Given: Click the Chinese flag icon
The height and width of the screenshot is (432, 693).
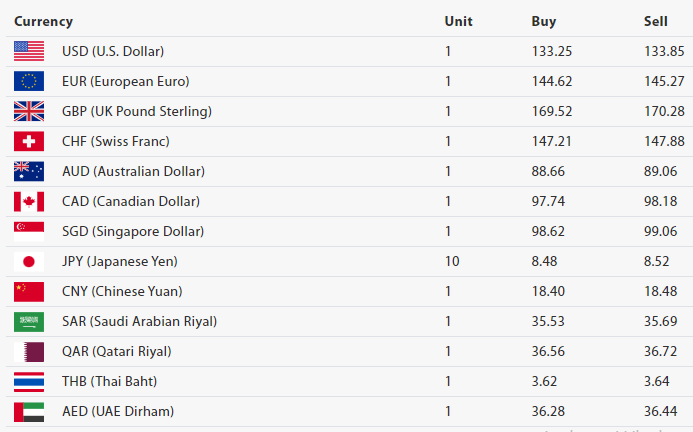Looking at the screenshot, I should pos(29,291).
